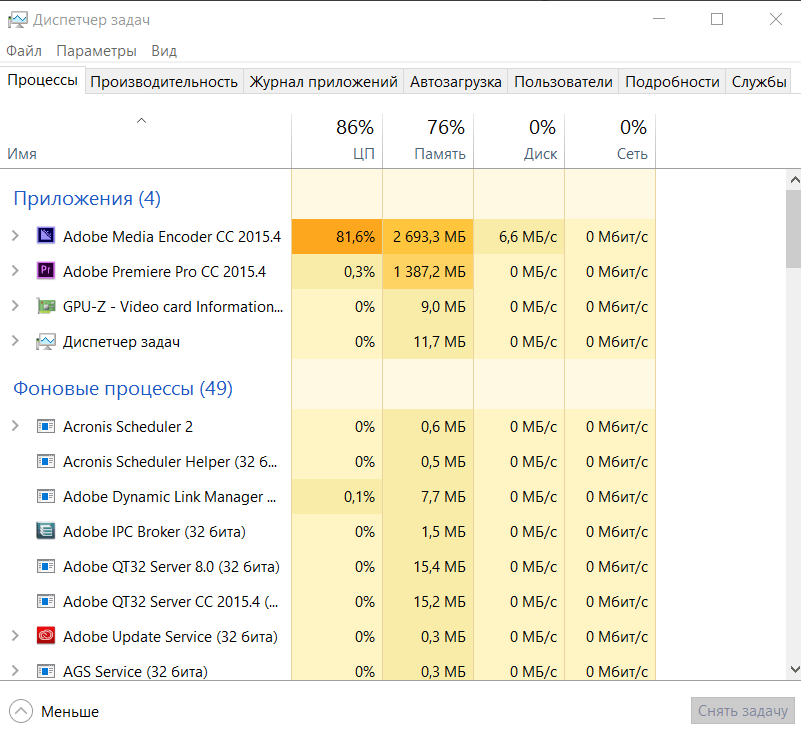Sort processes by the ЦП column

tap(337, 141)
